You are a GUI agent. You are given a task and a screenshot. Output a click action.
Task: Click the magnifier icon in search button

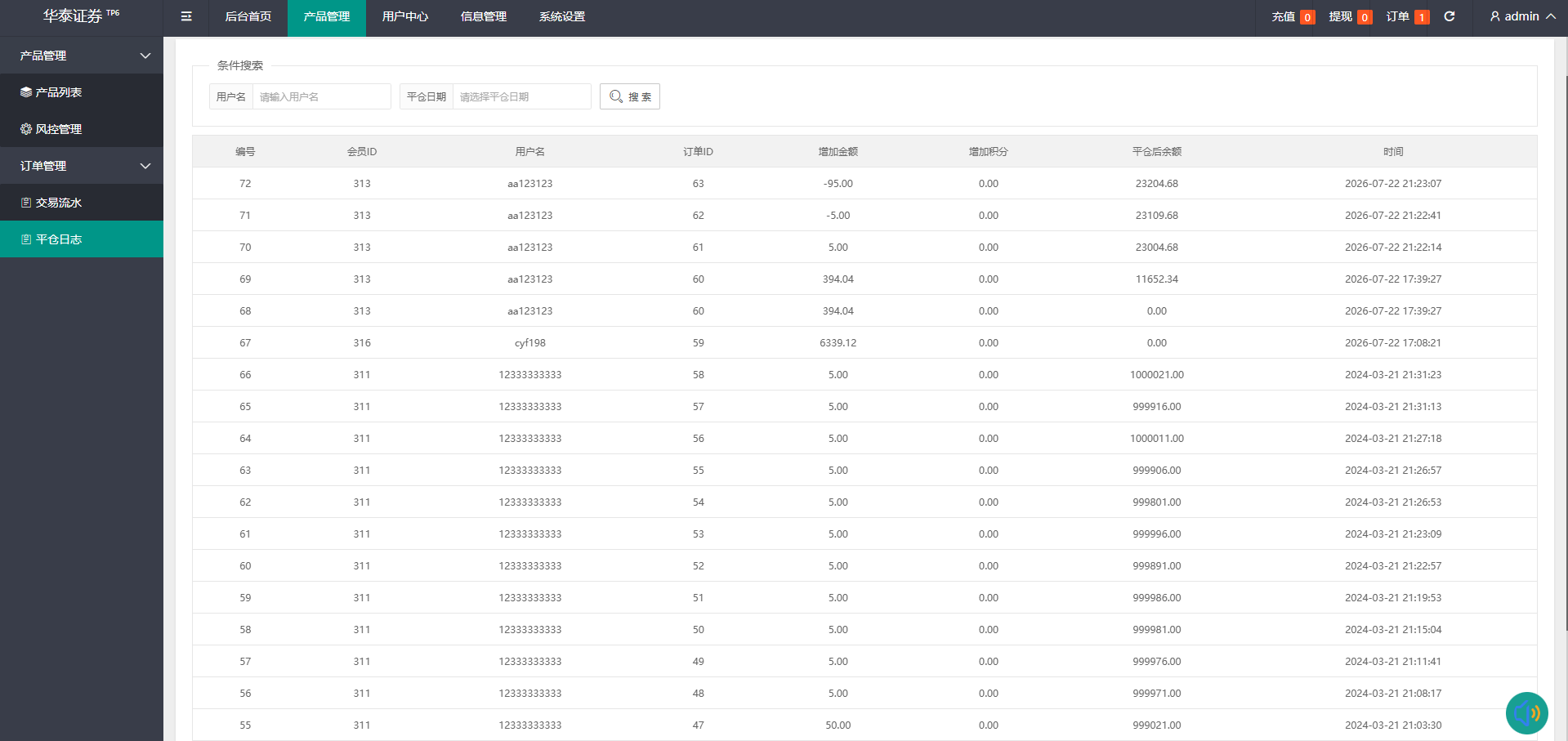pos(616,96)
